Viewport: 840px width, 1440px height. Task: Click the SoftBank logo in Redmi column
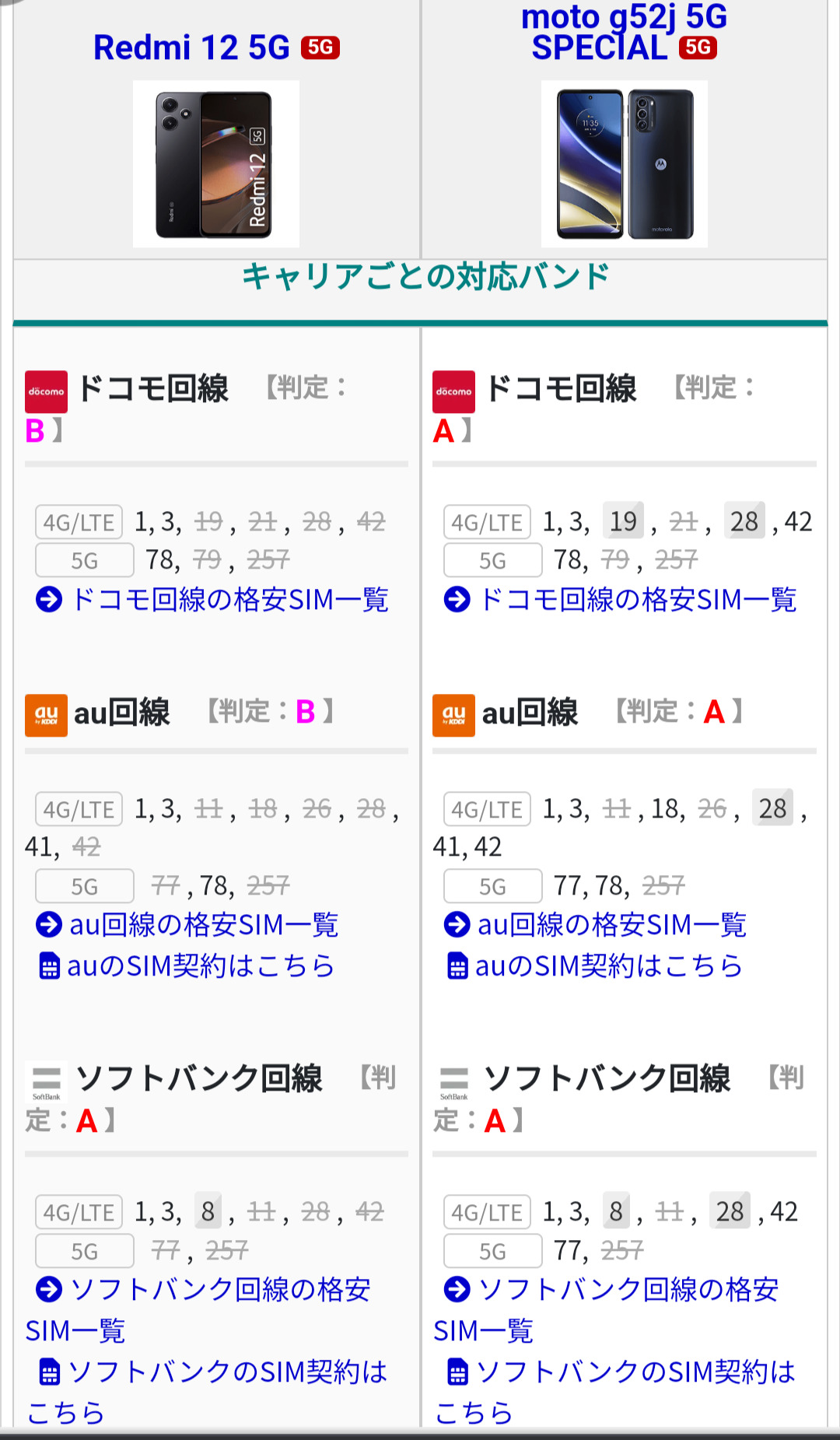46,1081
